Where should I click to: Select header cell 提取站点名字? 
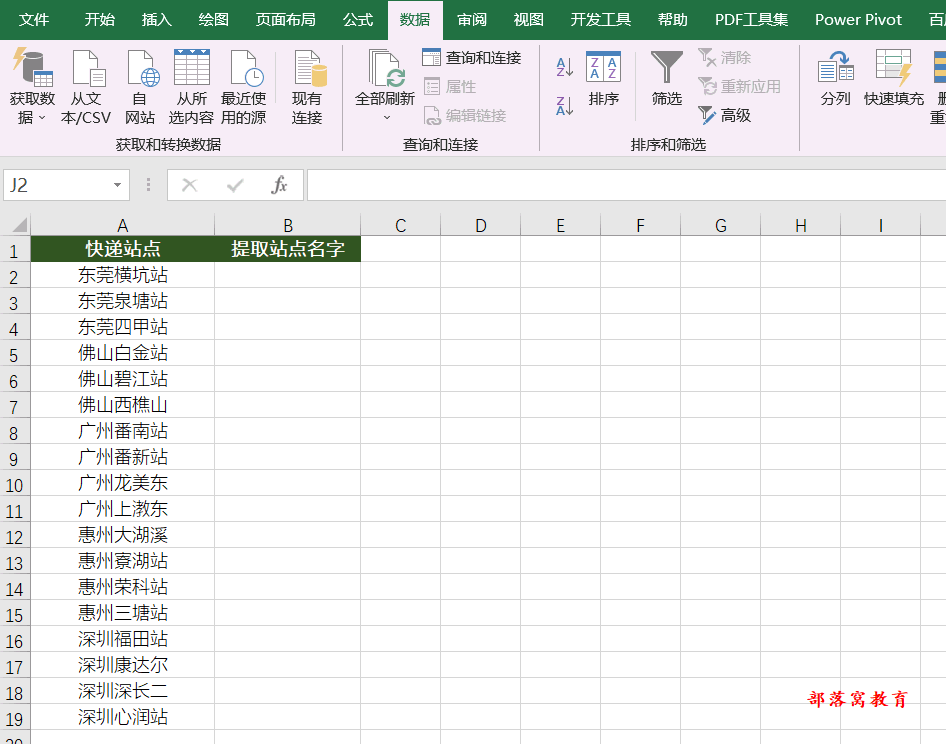(288, 249)
